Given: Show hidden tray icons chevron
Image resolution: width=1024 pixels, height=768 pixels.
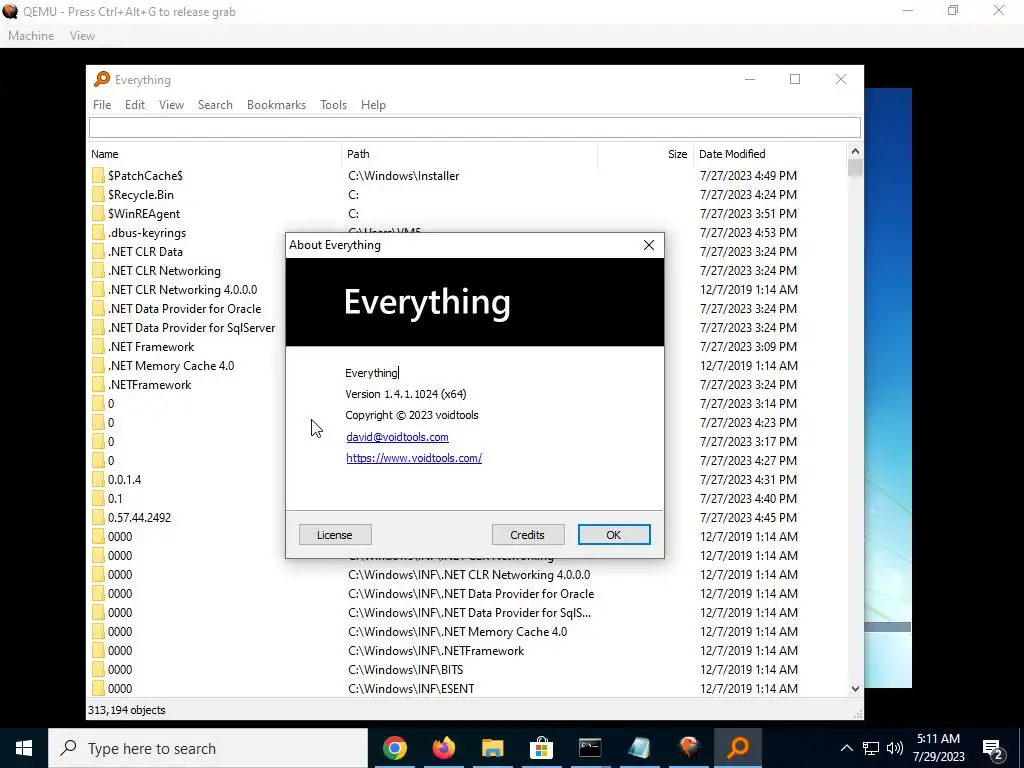Looking at the screenshot, I should (x=846, y=748).
